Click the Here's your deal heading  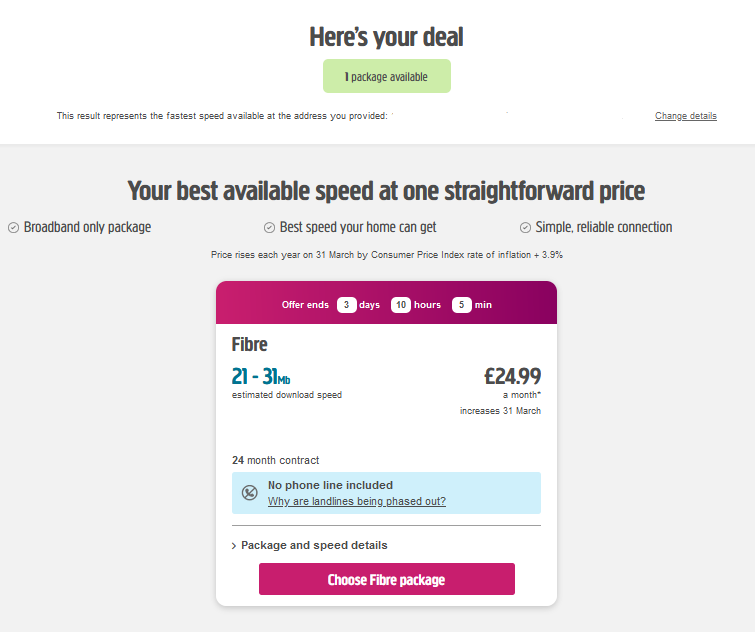pos(386,37)
